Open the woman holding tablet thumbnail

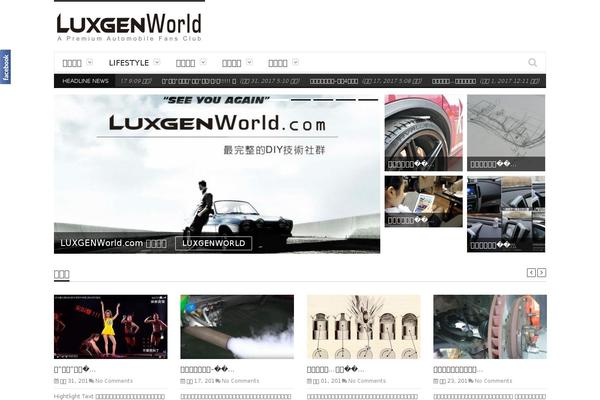(x=424, y=201)
